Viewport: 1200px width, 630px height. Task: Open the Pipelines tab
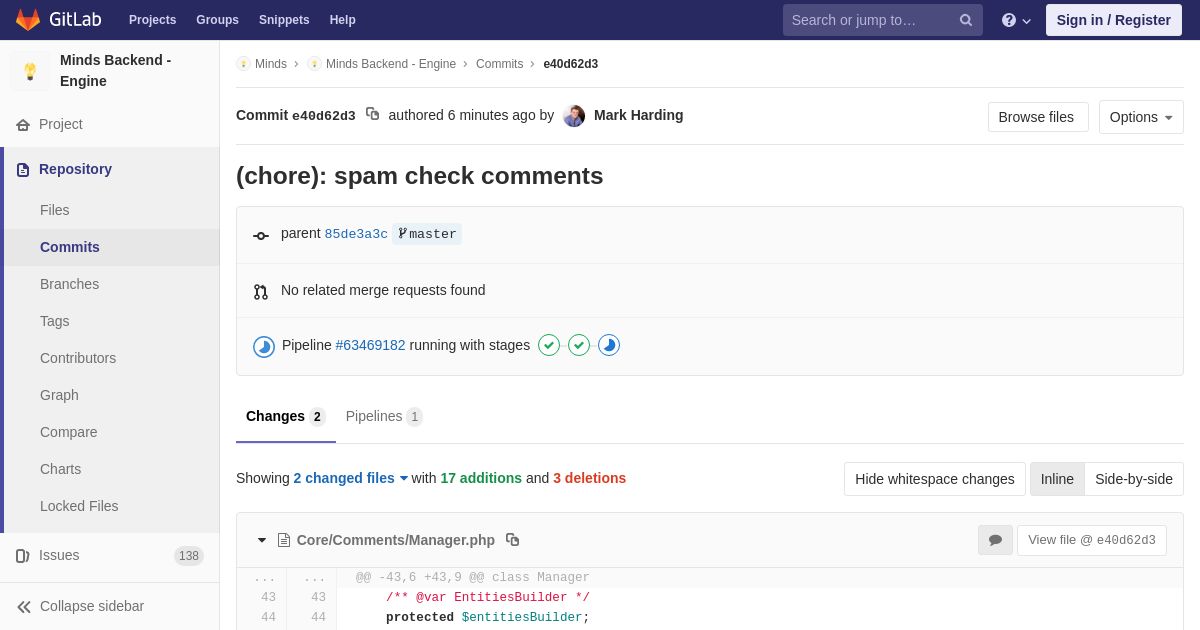click(x=384, y=416)
